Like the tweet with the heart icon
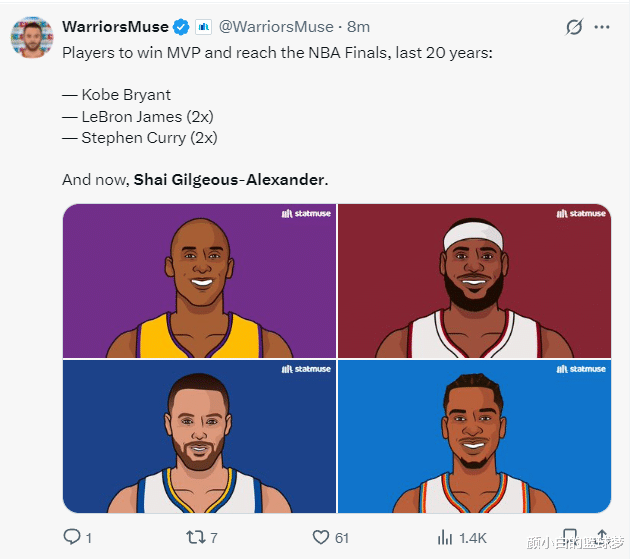 pyautogui.click(x=321, y=537)
